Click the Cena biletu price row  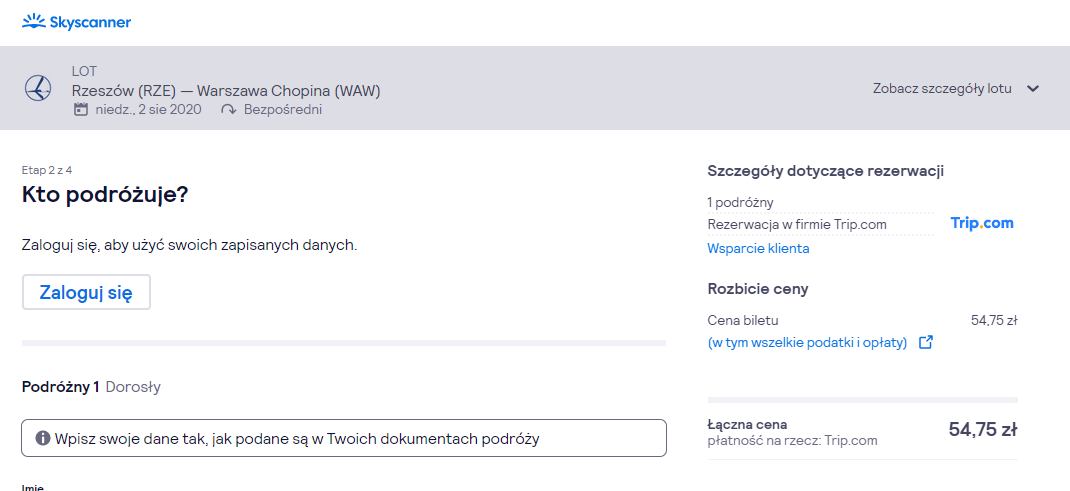pyautogui.click(x=863, y=321)
